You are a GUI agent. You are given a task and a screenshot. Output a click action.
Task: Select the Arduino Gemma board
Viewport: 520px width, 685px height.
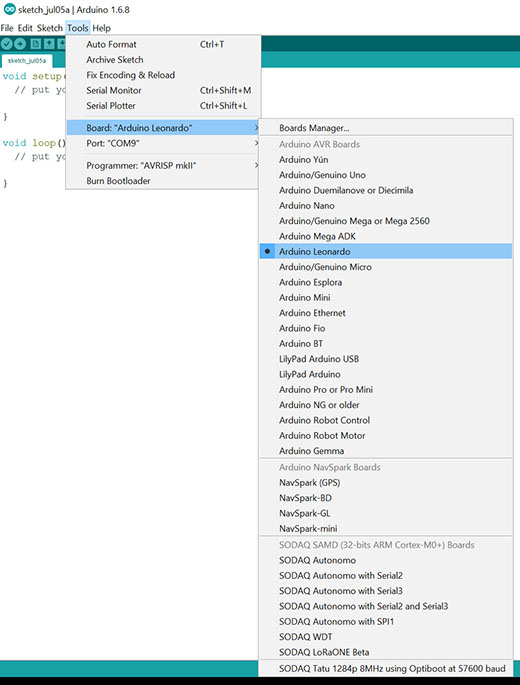(x=386, y=450)
